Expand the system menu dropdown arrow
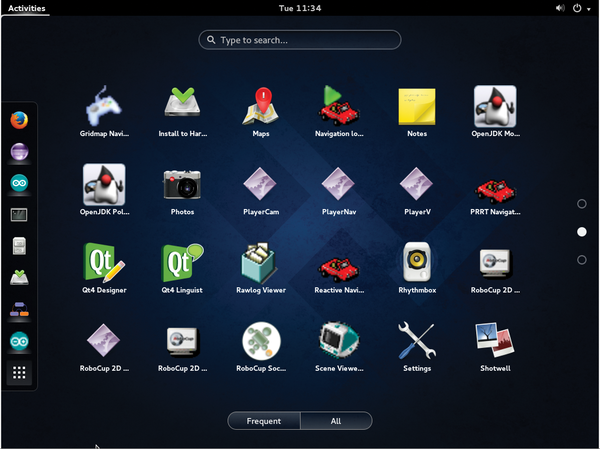This screenshot has width=600, height=449. 589,9
